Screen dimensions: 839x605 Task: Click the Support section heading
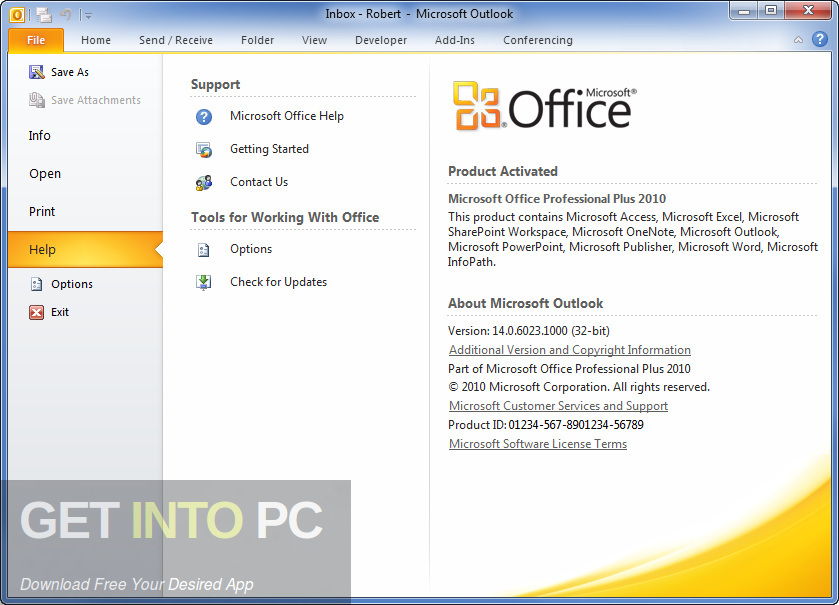pyautogui.click(x=215, y=85)
